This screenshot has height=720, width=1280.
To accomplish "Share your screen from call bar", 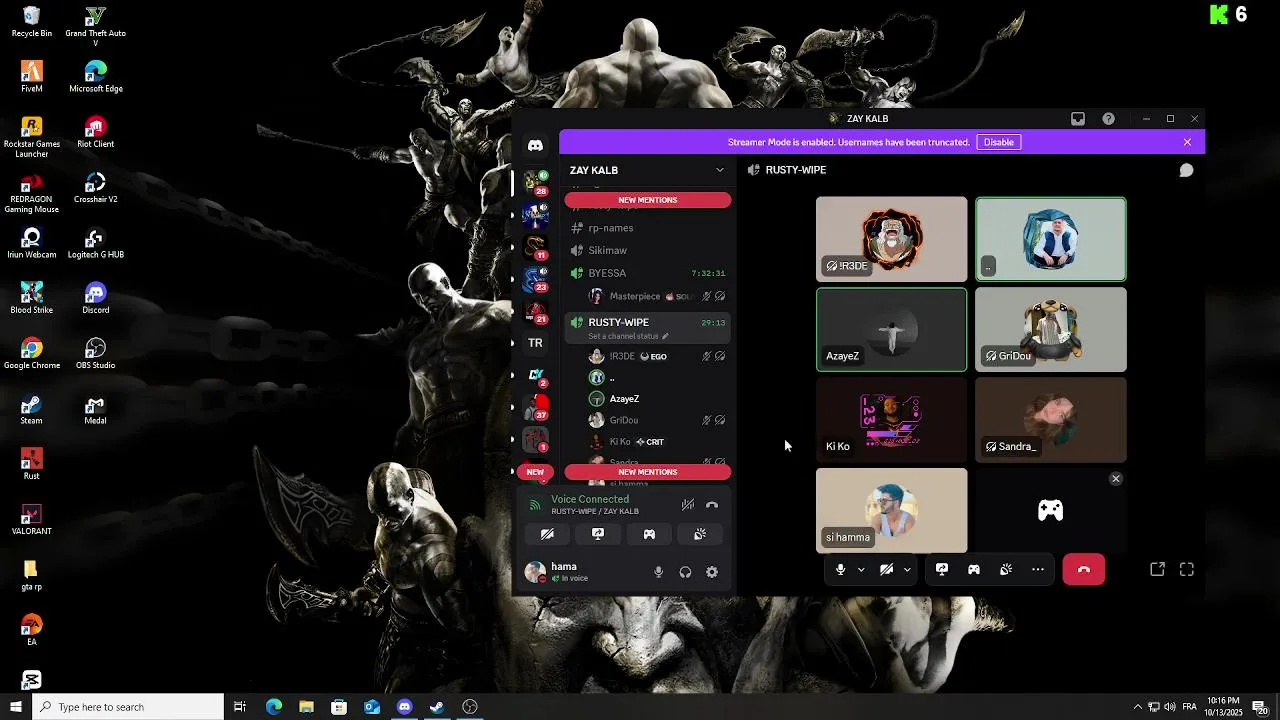I will pos(942,569).
